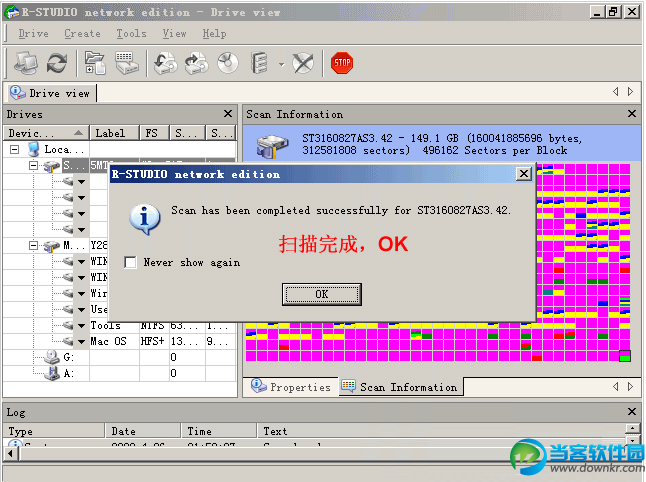The height and width of the screenshot is (482, 646).
Task: Click the Open image toolbar icon
Action: (166, 63)
